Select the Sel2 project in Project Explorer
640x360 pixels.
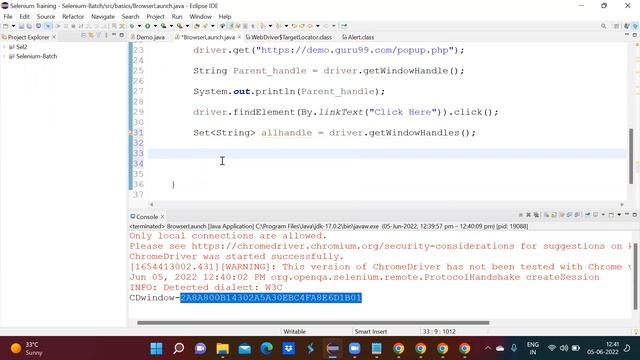click(x=21, y=47)
